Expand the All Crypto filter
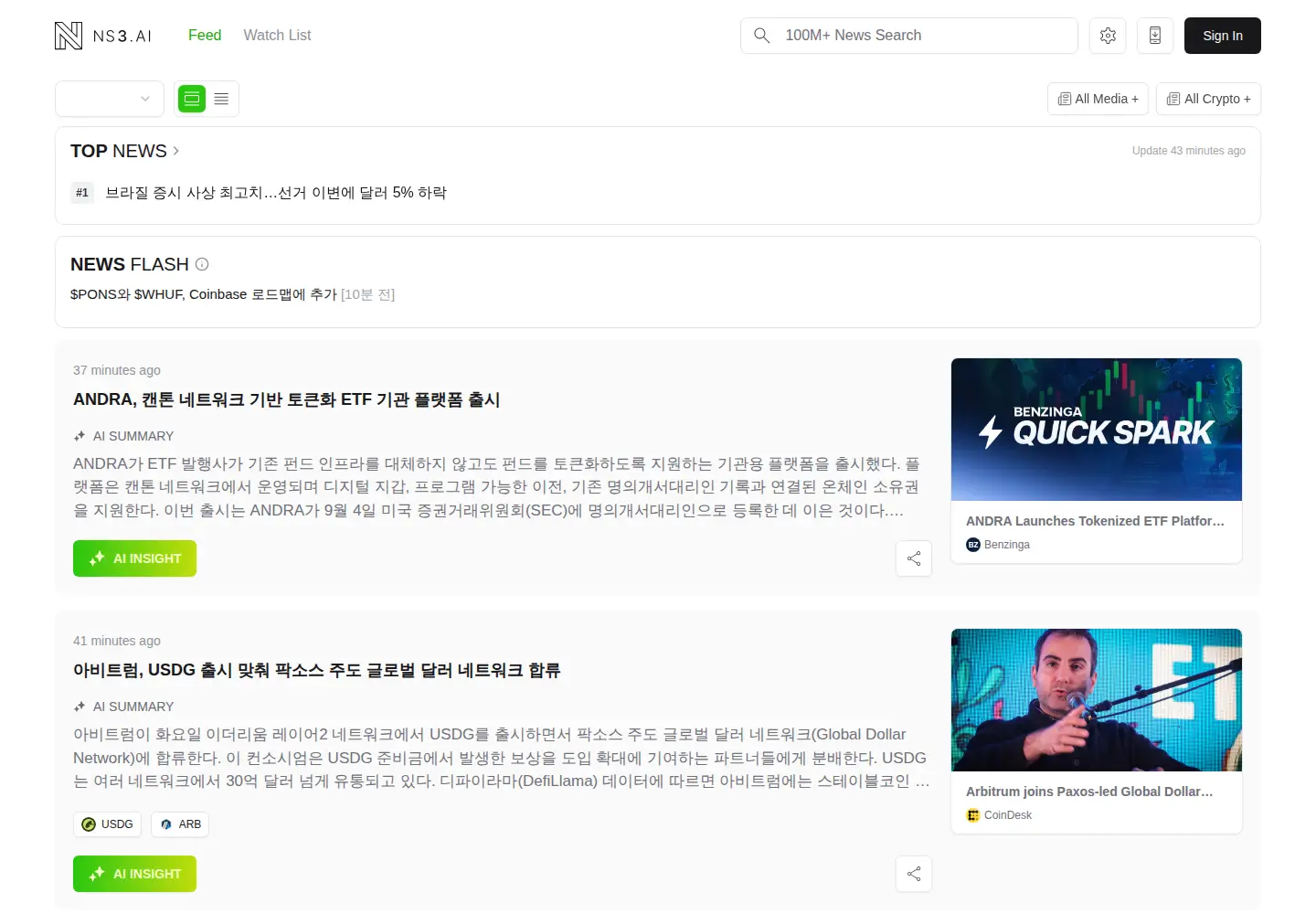This screenshot has height=914, width=1316. (1208, 99)
